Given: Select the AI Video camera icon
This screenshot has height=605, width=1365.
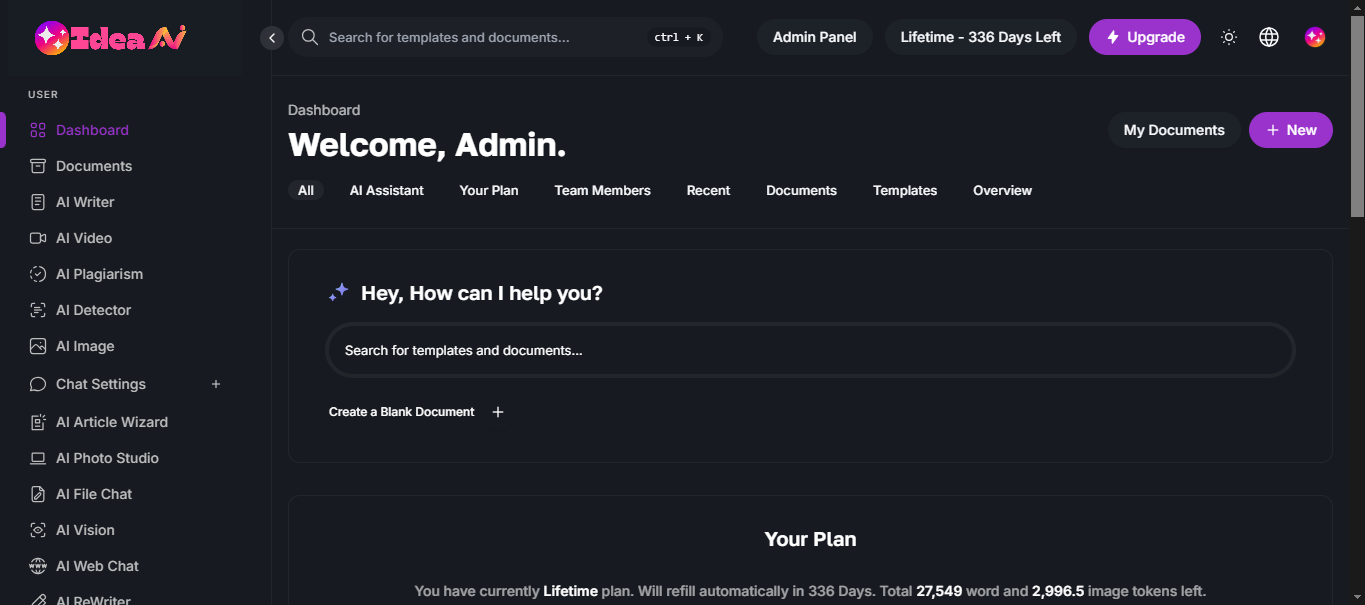Looking at the screenshot, I should click(38, 238).
